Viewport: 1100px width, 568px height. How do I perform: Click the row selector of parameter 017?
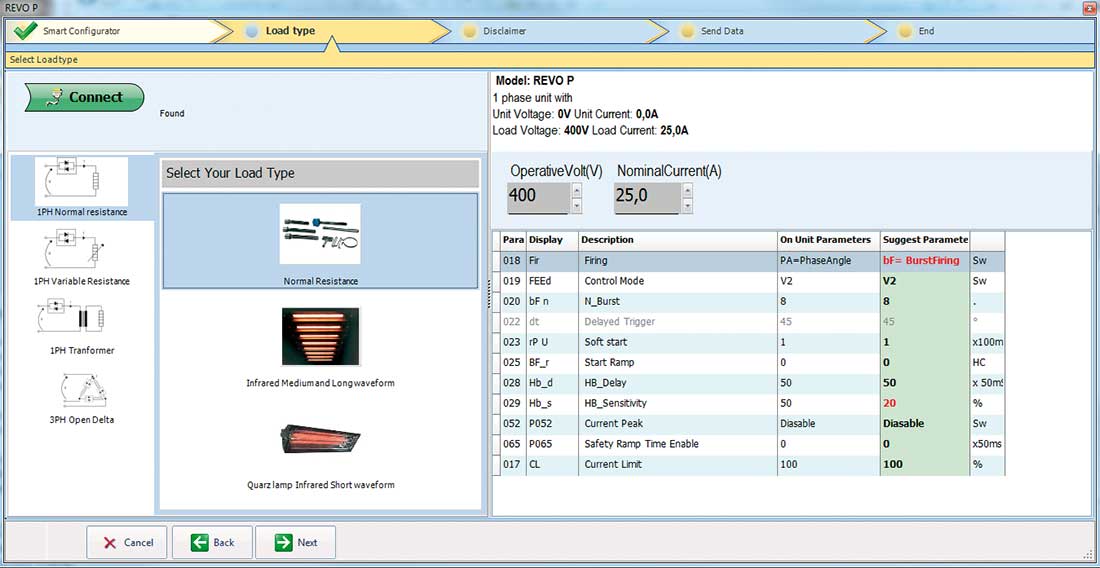pyautogui.click(x=497, y=464)
